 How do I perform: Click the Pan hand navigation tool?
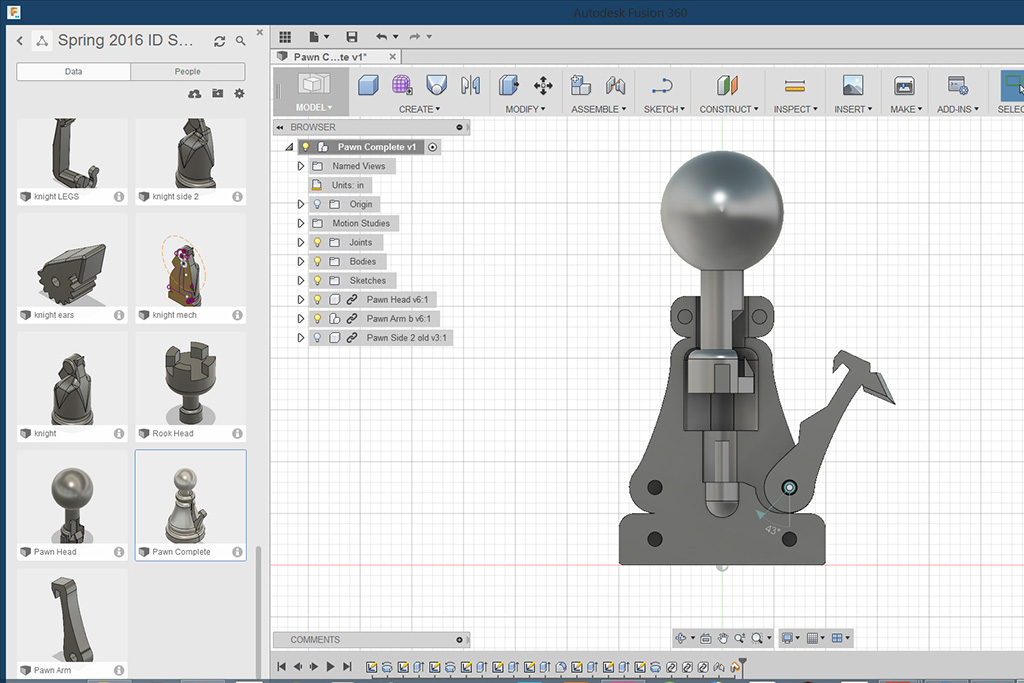point(723,639)
